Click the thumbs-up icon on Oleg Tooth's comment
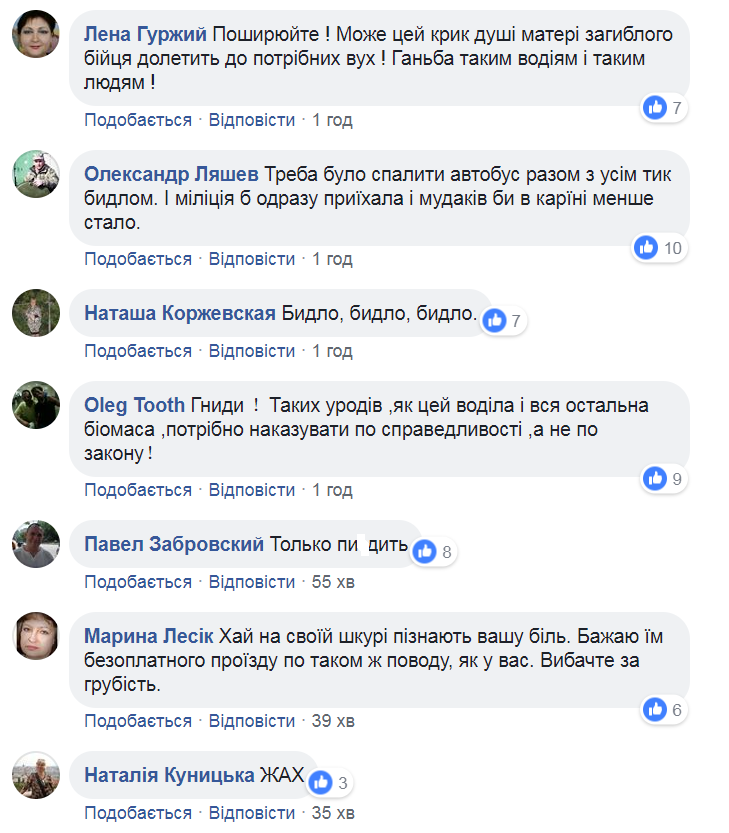This screenshot has width=729, height=833. [655, 479]
